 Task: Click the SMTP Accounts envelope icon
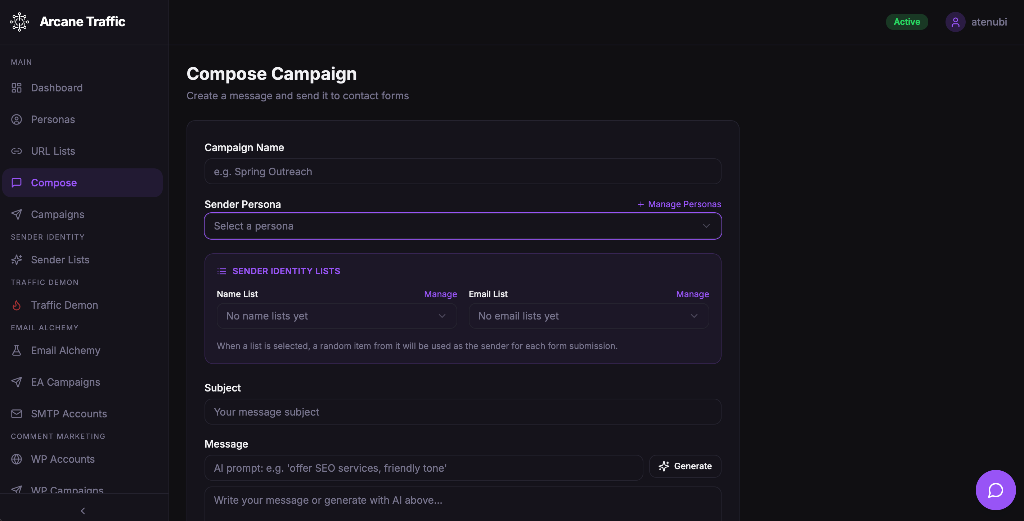(17, 414)
